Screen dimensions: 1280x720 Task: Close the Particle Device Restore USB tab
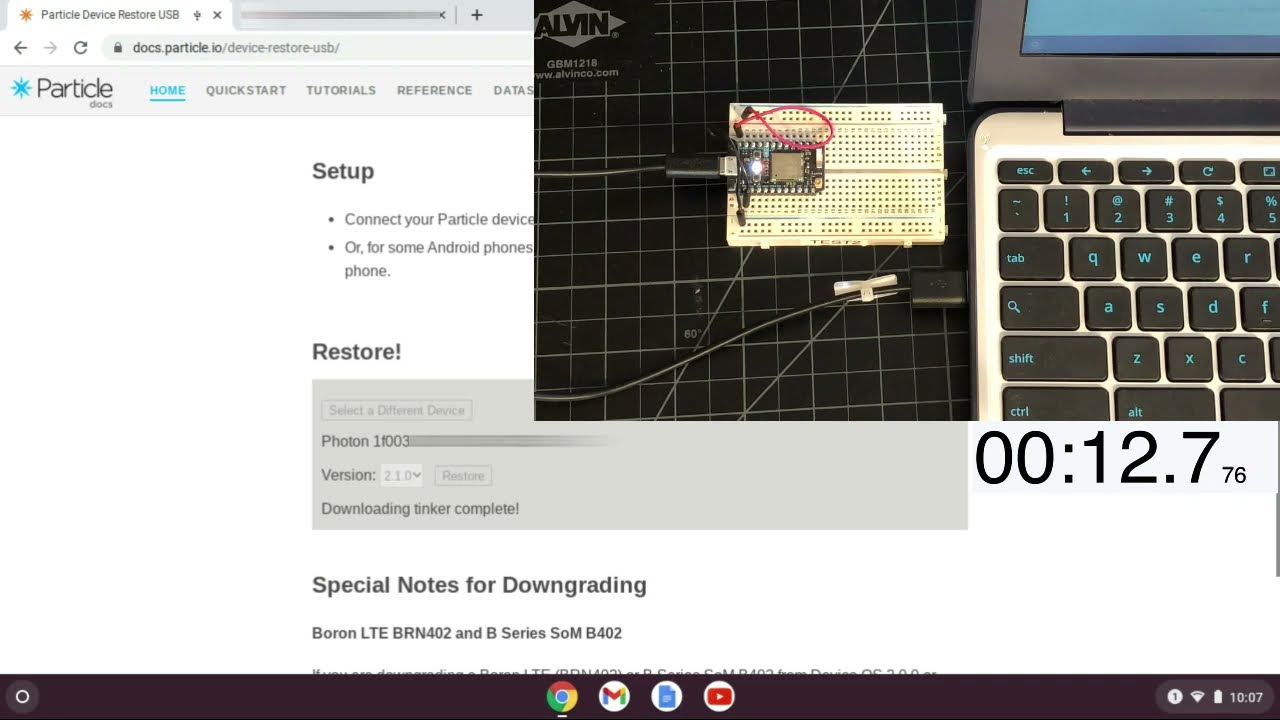pyautogui.click(x=217, y=15)
